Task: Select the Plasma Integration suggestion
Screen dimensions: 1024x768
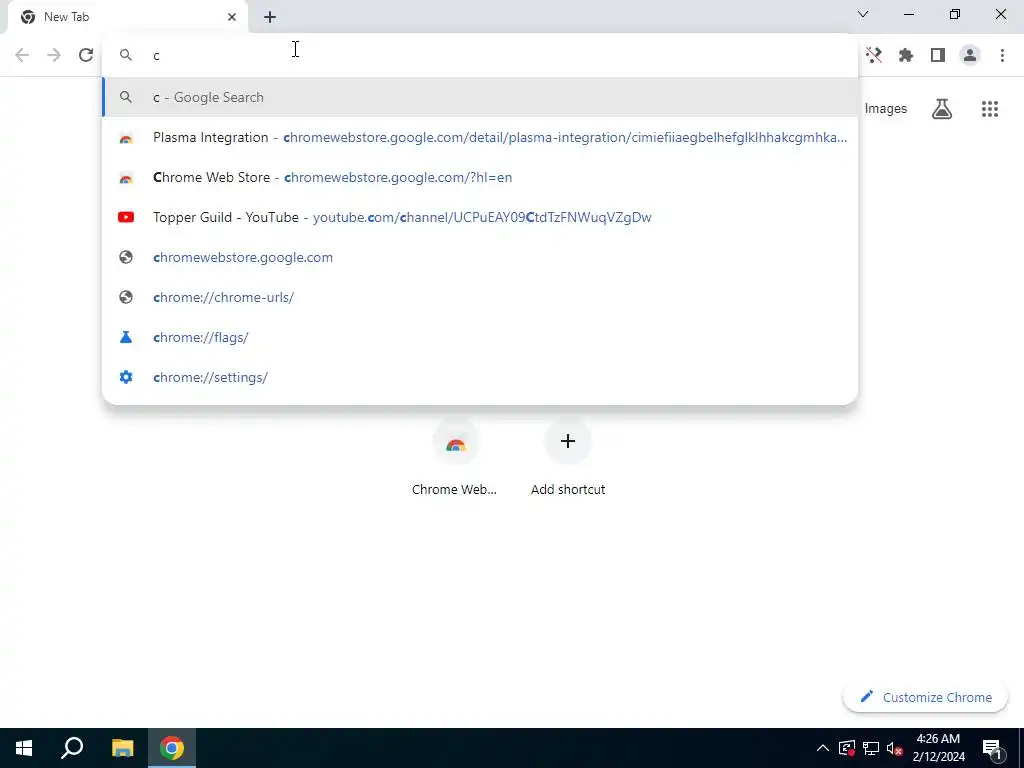Action: pos(480,137)
